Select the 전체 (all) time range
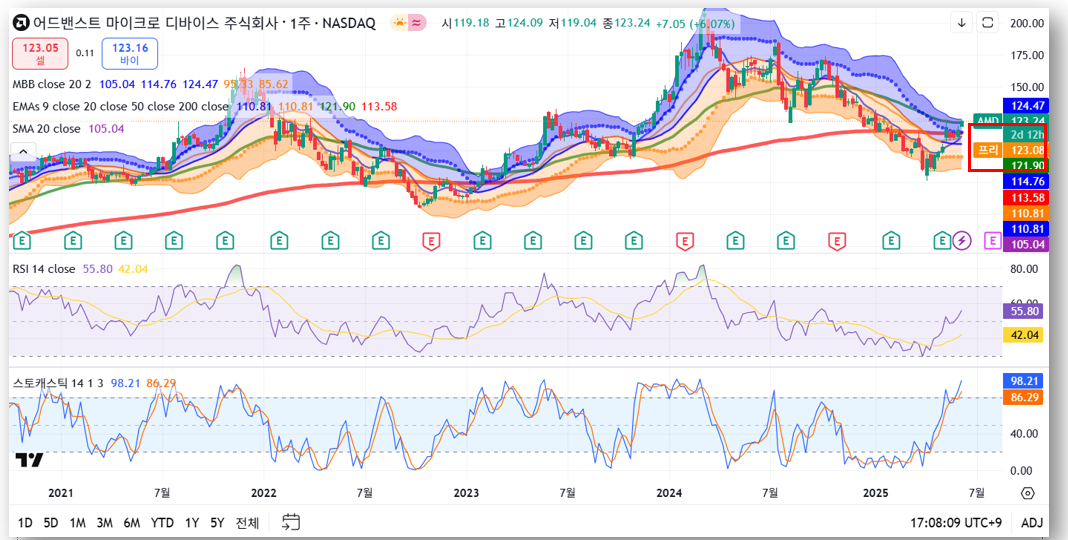1068x540 pixels. point(247,523)
